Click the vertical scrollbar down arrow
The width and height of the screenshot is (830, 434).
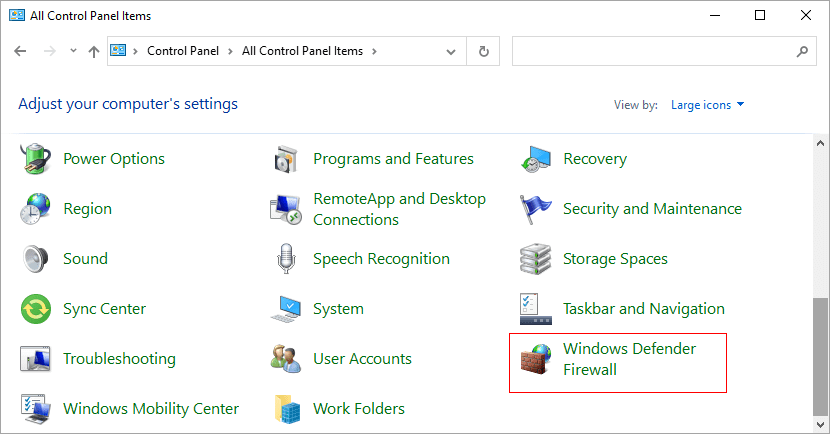[820, 424]
